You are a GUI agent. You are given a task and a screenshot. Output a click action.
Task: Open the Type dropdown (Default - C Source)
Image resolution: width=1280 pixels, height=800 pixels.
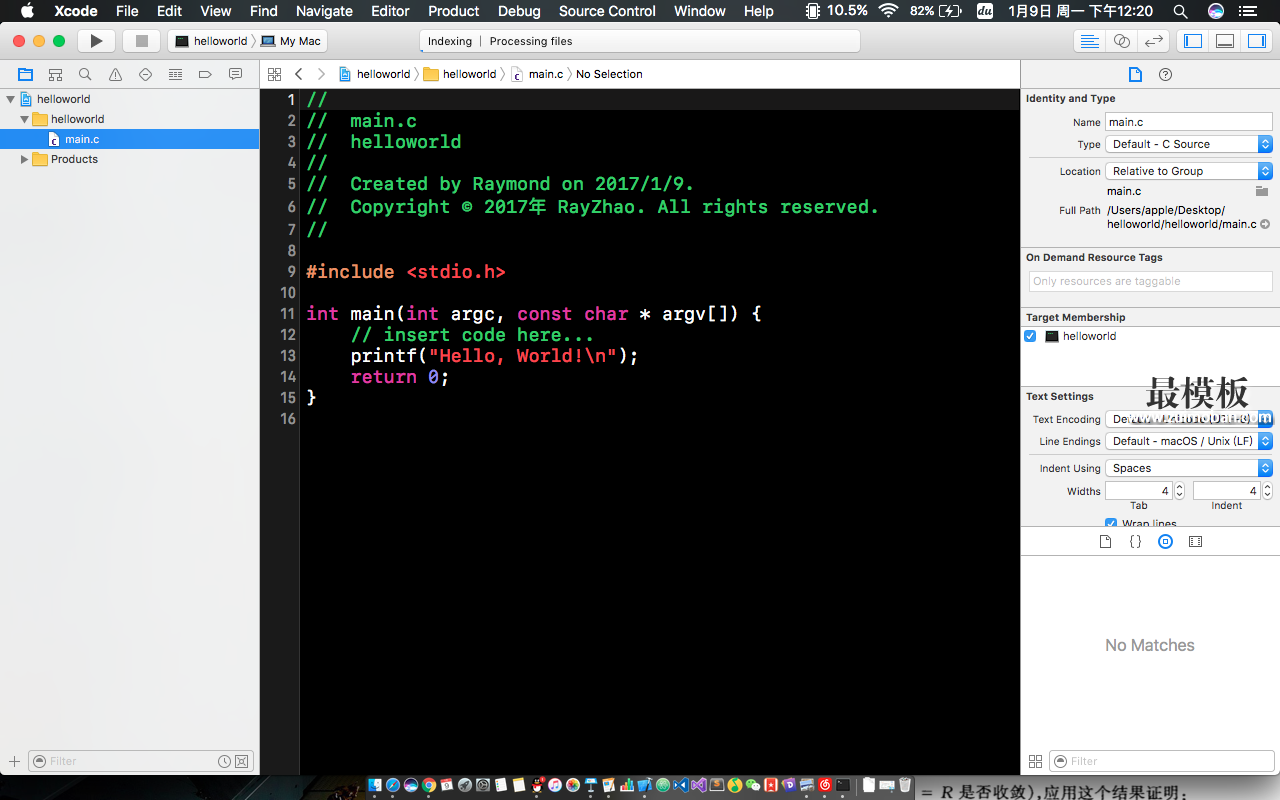pos(1189,144)
